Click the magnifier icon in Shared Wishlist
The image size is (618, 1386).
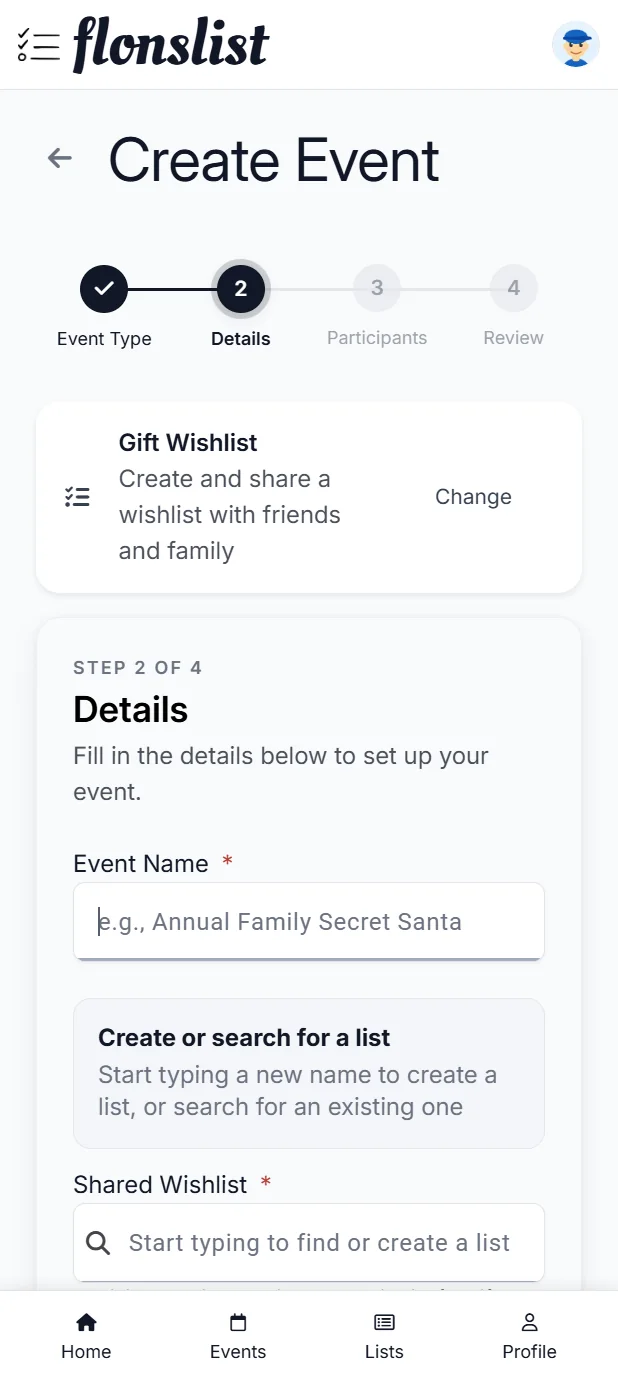[x=98, y=1243]
